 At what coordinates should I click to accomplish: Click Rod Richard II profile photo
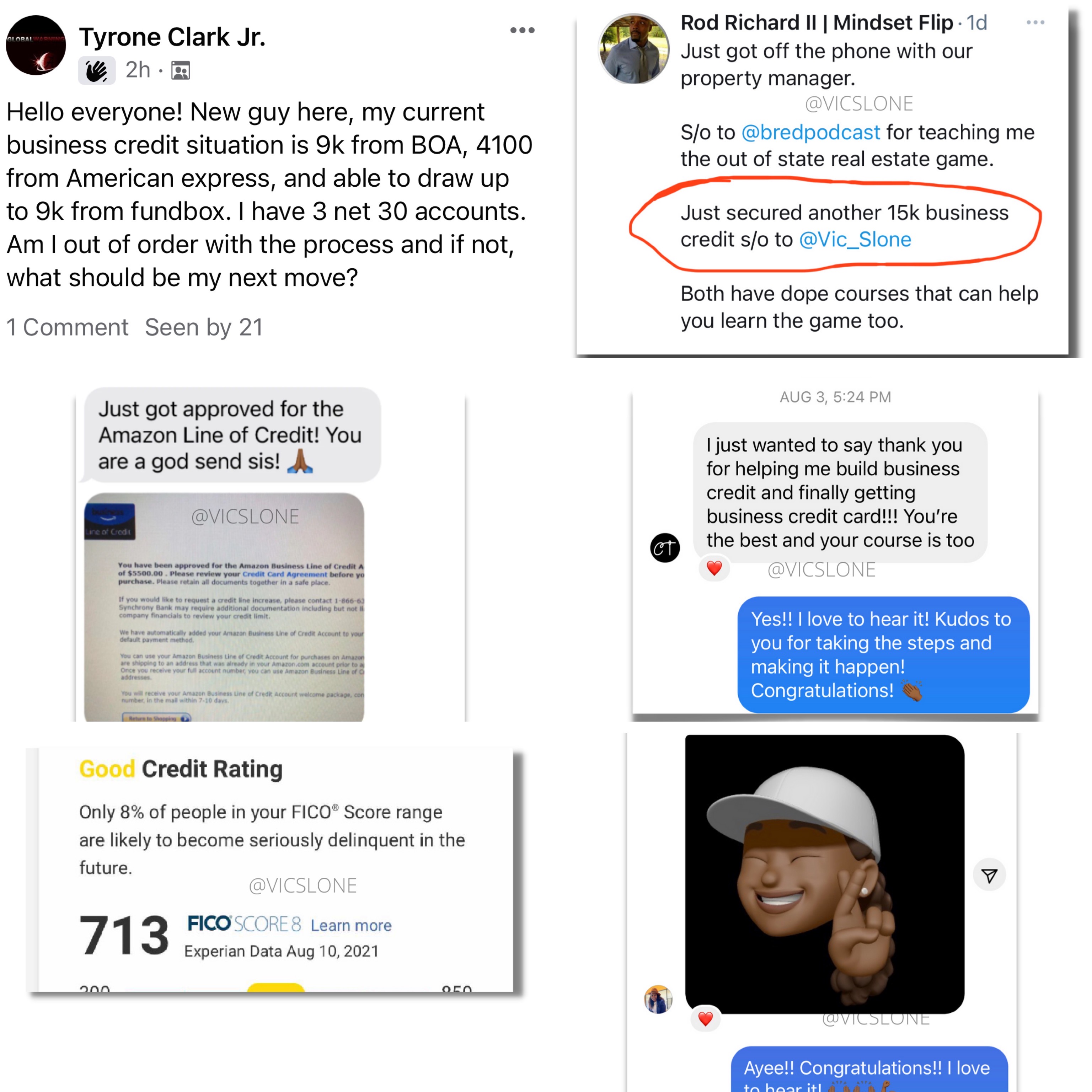coord(633,49)
